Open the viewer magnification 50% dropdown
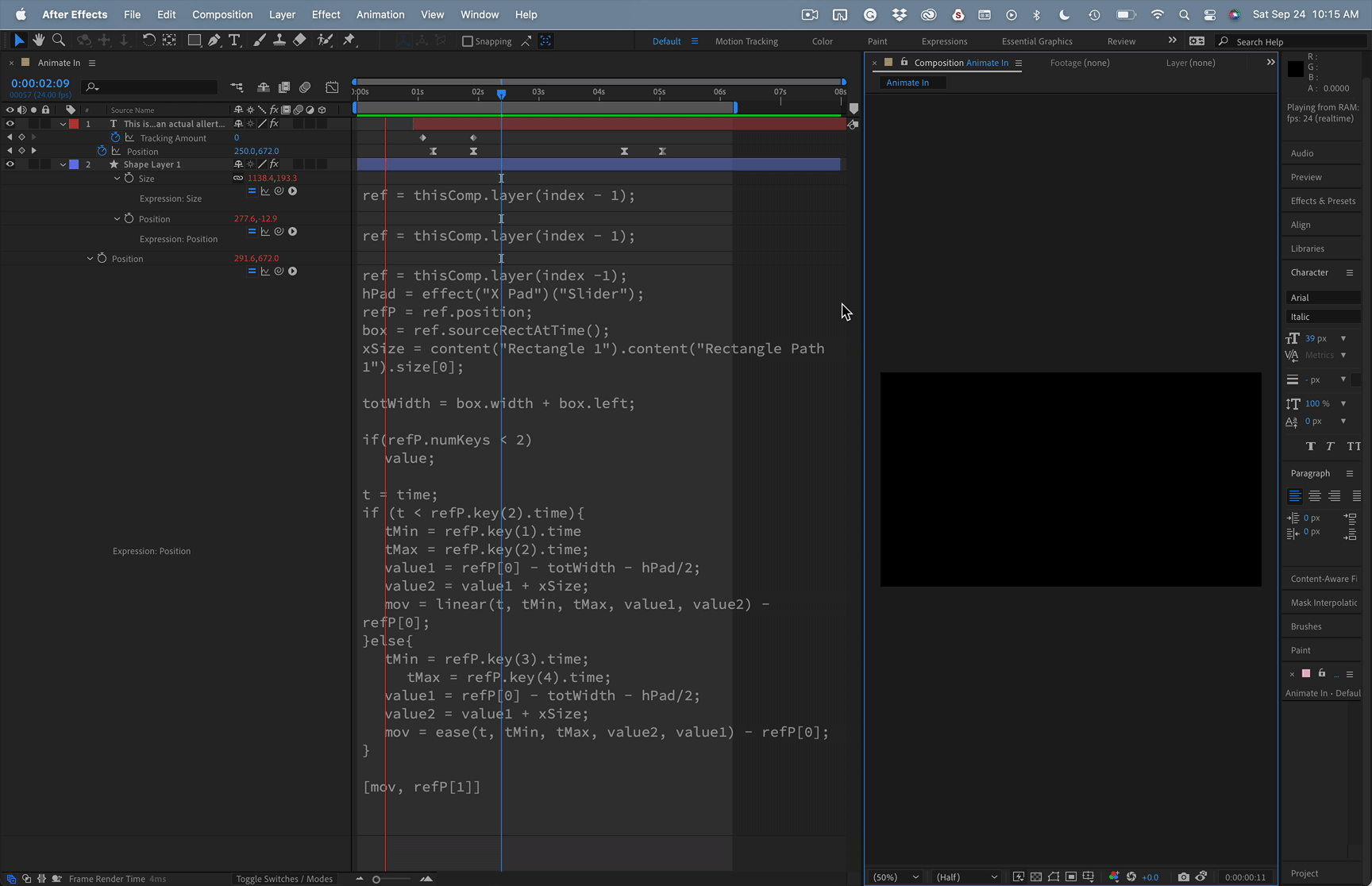The height and width of the screenshot is (886, 1372). click(x=896, y=876)
